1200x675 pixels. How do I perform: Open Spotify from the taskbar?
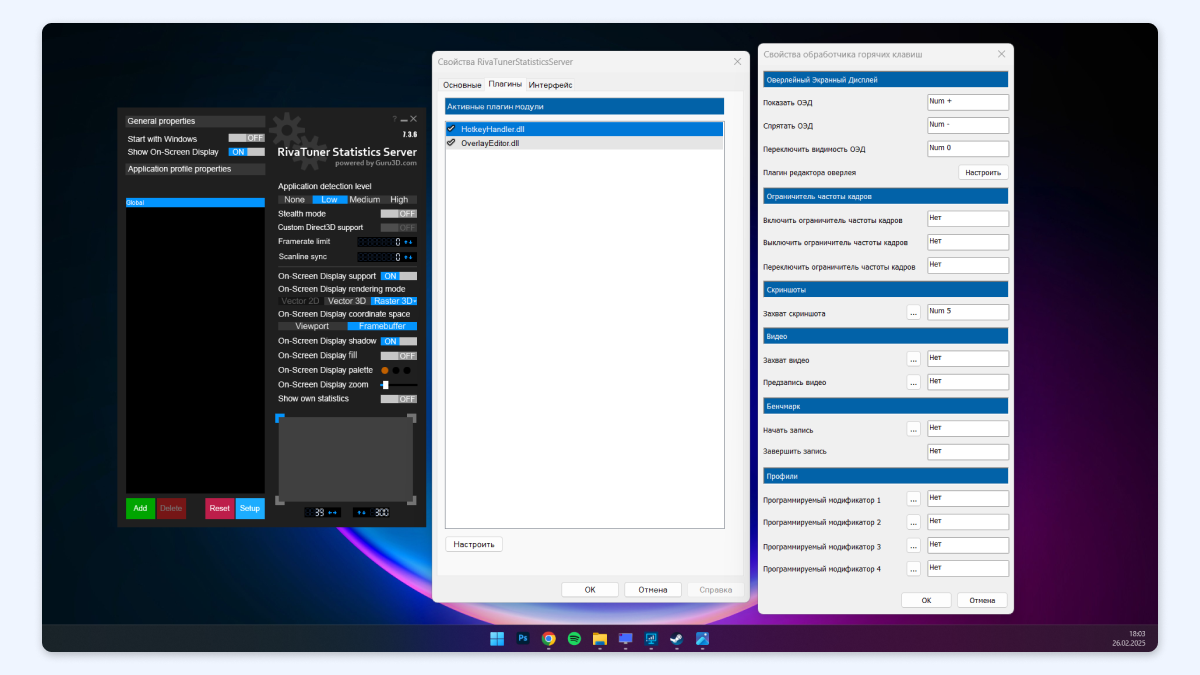pos(574,638)
